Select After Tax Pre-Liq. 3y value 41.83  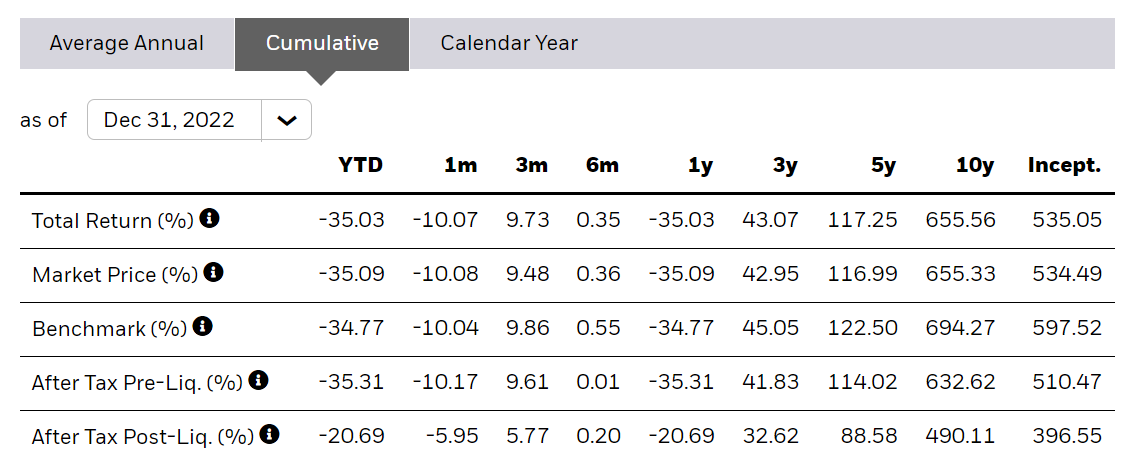(x=770, y=381)
